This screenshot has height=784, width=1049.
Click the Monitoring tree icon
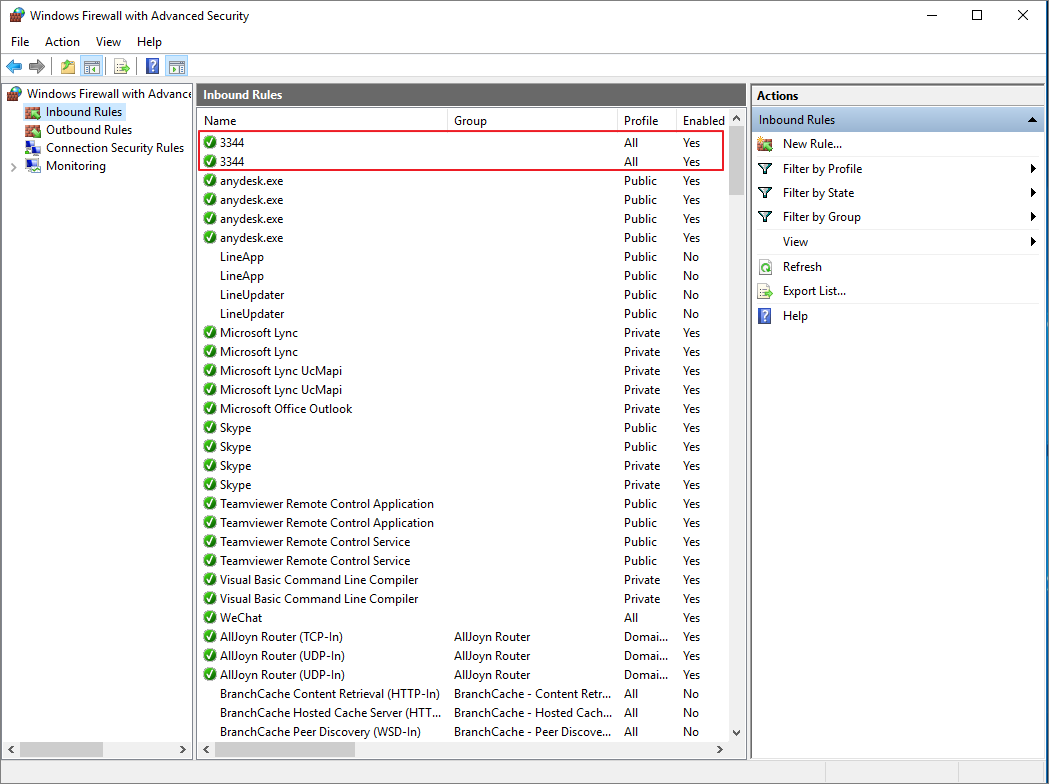(33, 166)
